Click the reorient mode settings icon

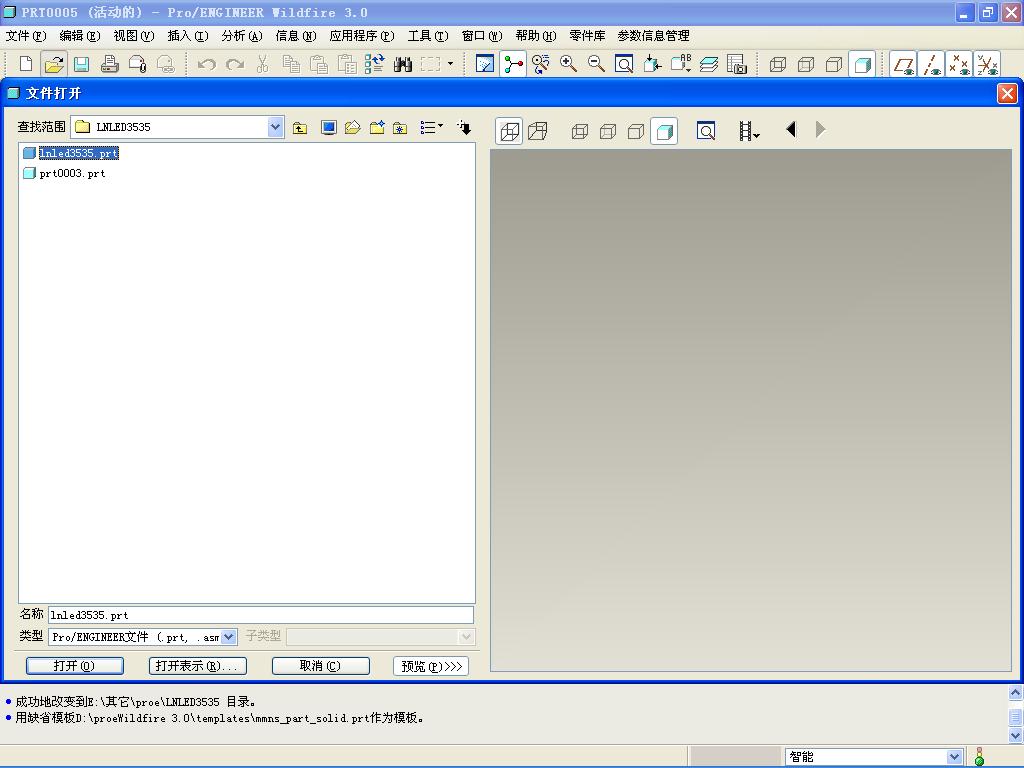pos(541,64)
